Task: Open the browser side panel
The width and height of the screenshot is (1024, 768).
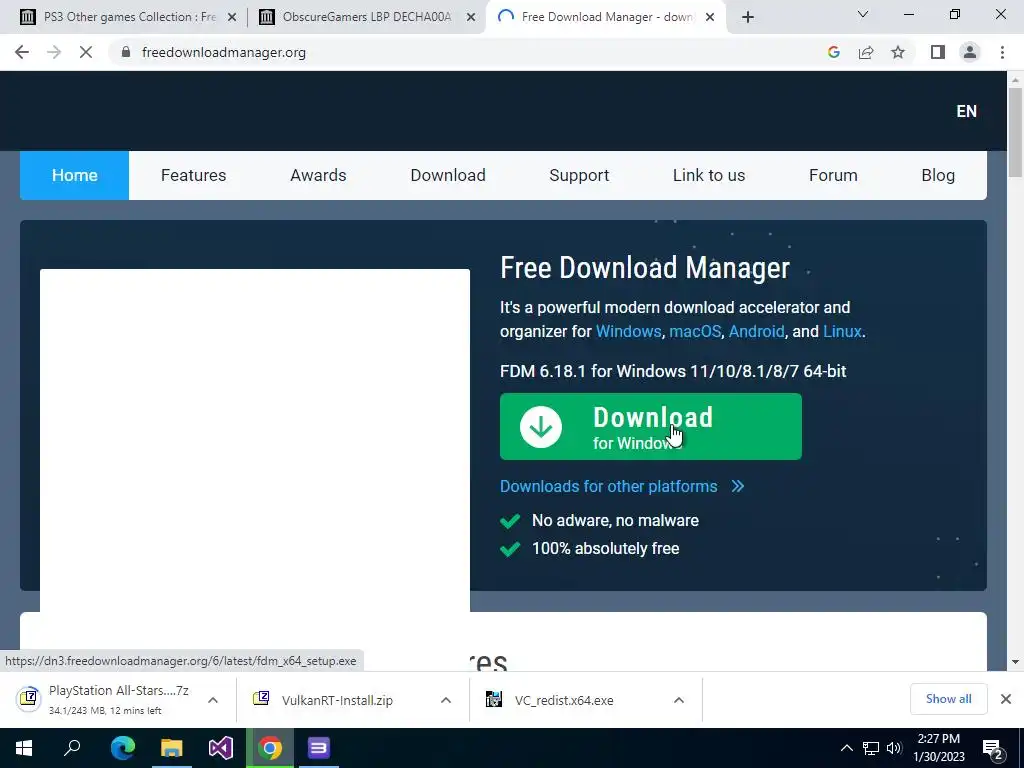Action: (938, 52)
